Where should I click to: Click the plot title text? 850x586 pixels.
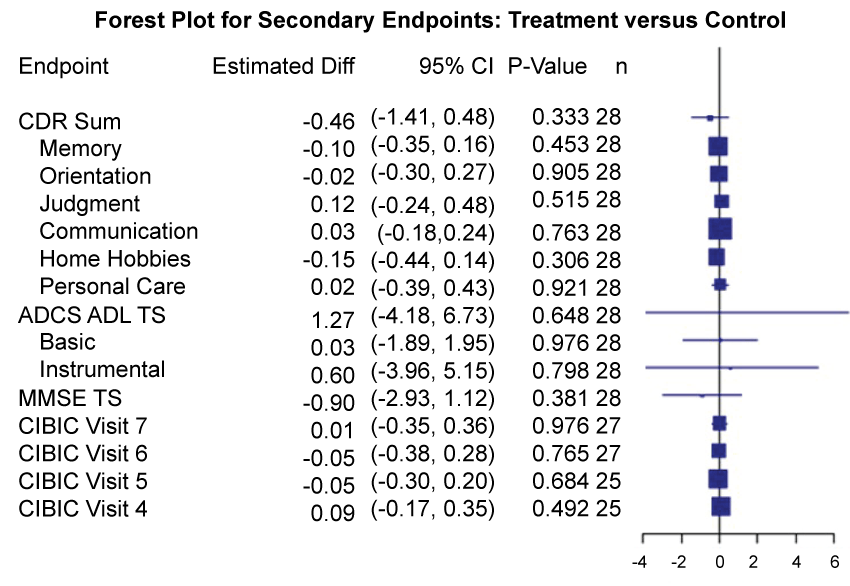(440, 19)
